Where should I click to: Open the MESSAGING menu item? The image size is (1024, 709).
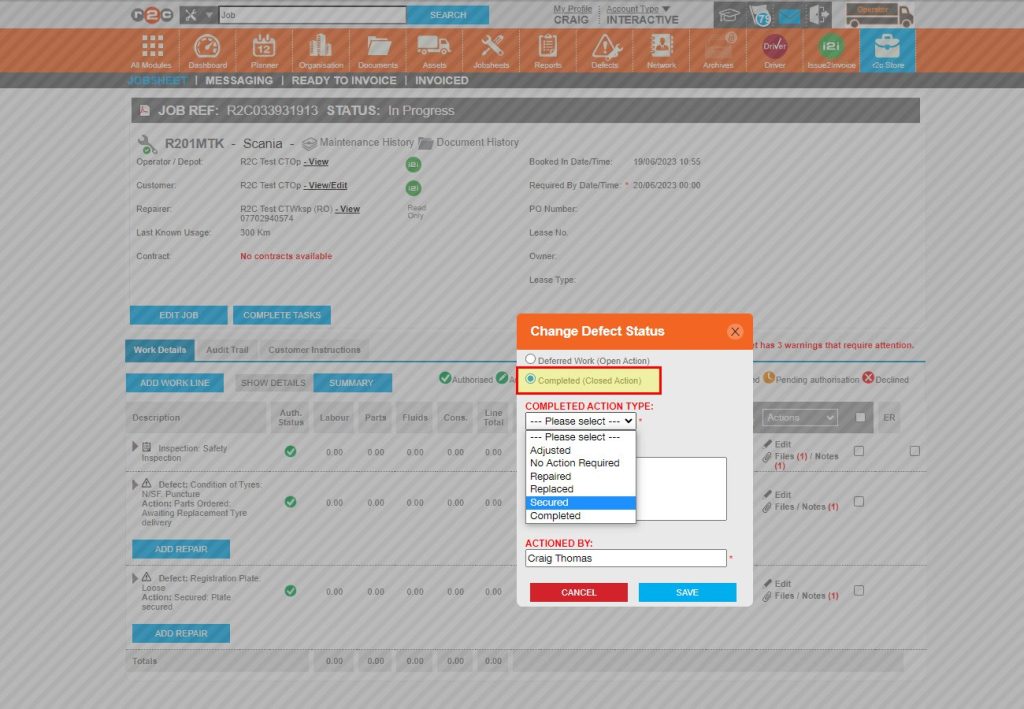tap(239, 80)
